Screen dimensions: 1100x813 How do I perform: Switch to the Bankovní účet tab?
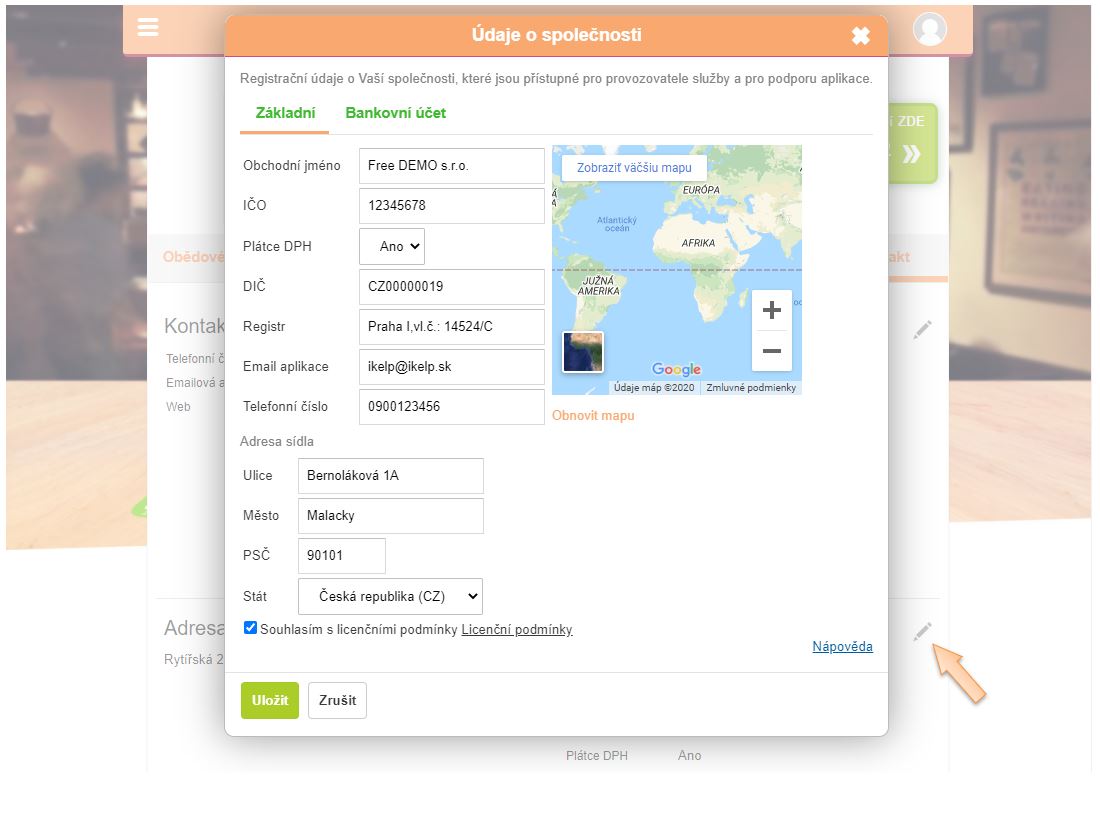(x=396, y=113)
